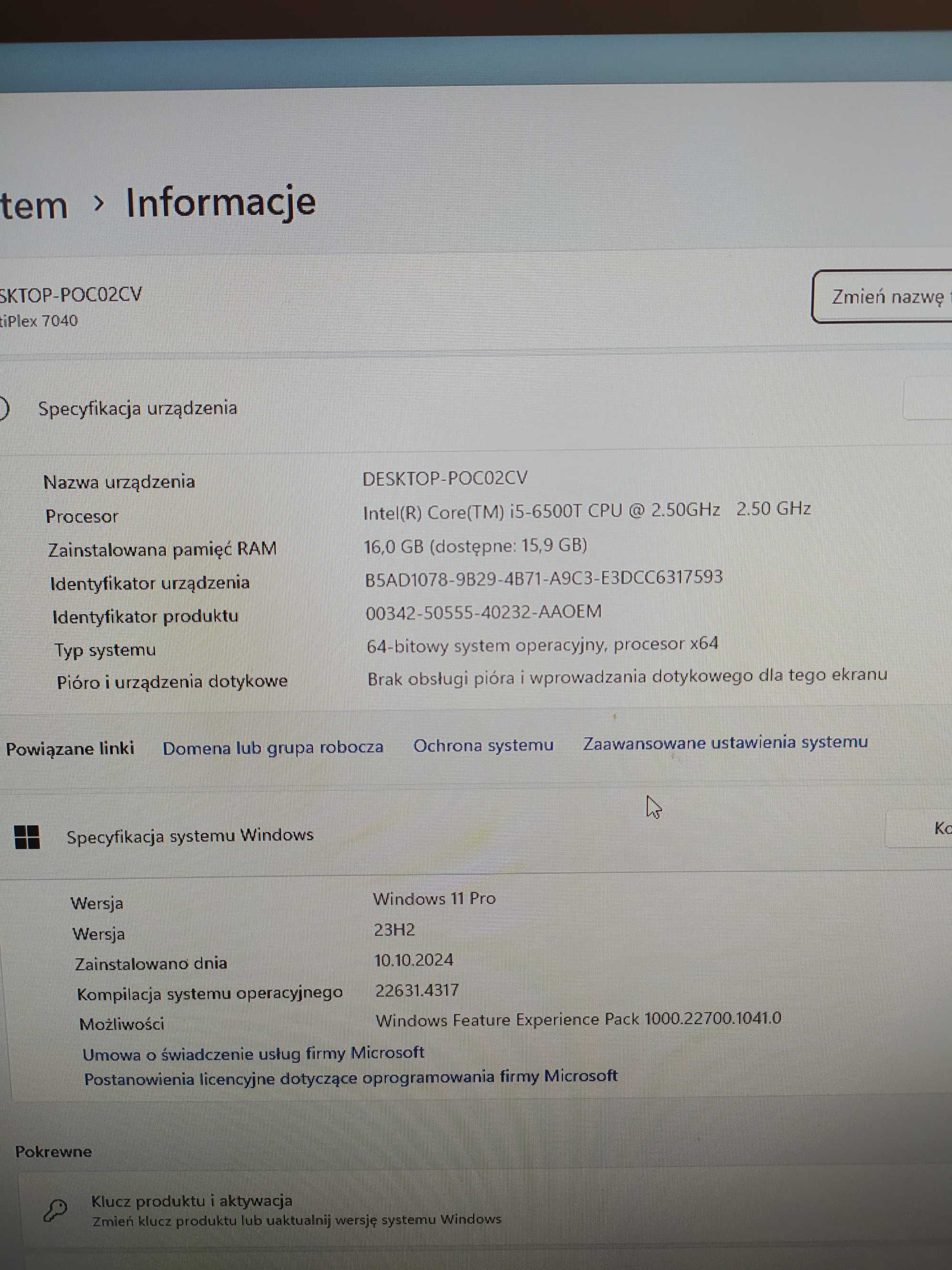This screenshot has width=952, height=1270.
Task: Click the Możliwości label
Action: [x=122, y=1024]
